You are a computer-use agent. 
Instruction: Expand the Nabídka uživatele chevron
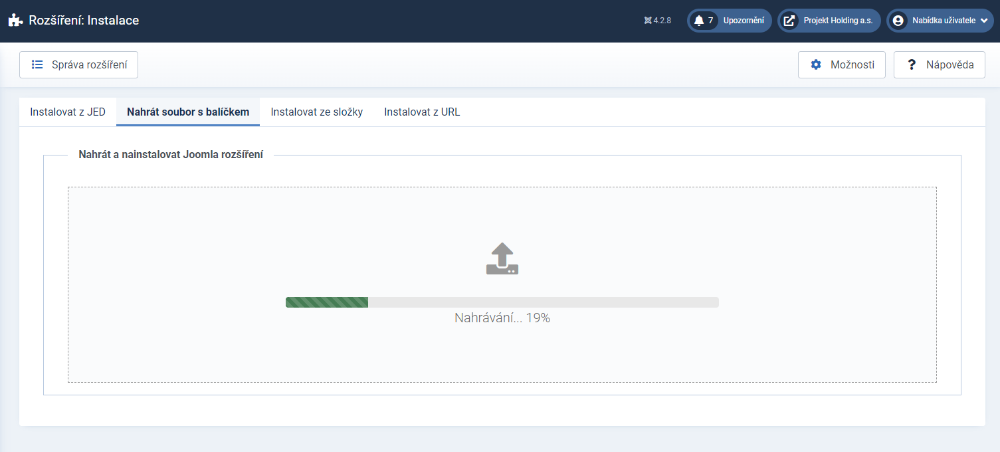(x=983, y=20)
